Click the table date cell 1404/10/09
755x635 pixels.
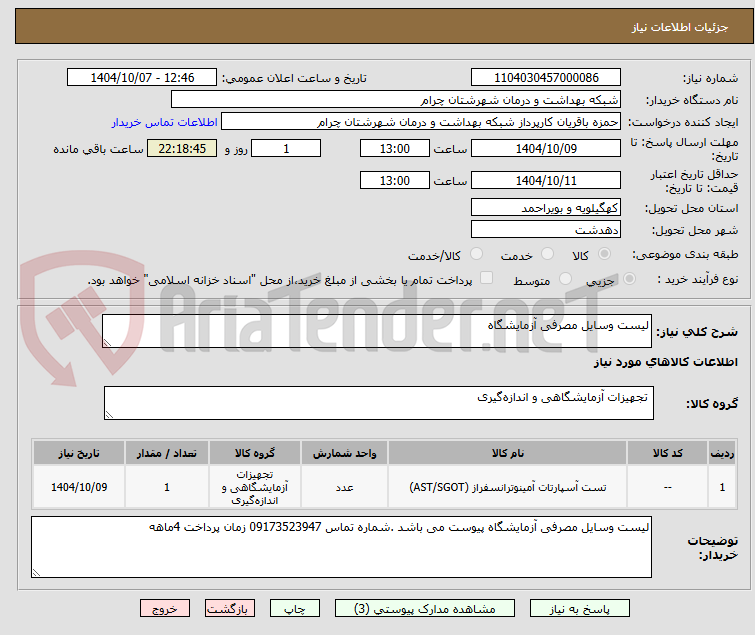79,487
